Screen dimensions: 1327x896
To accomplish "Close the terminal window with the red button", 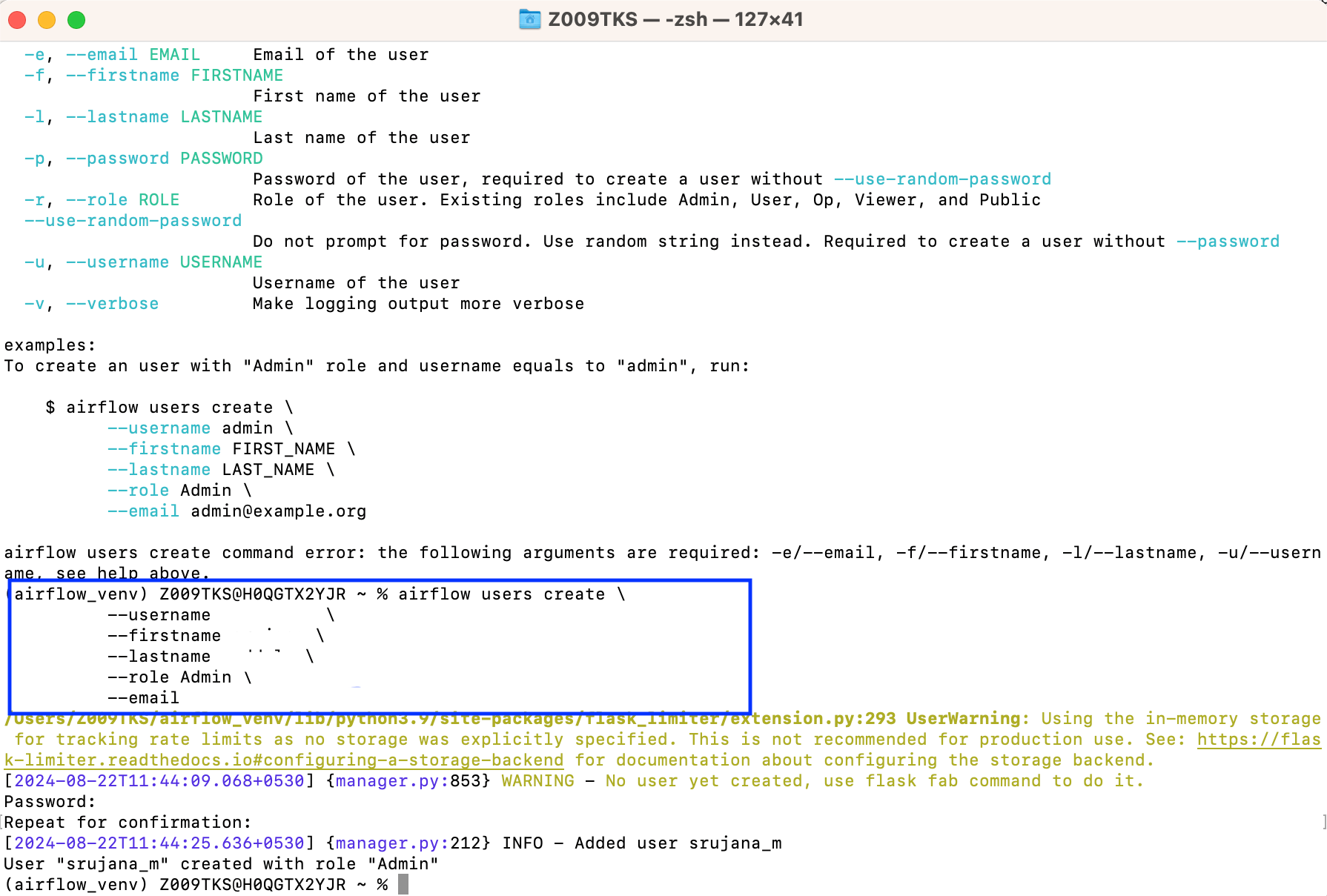I will coord(17,20).
